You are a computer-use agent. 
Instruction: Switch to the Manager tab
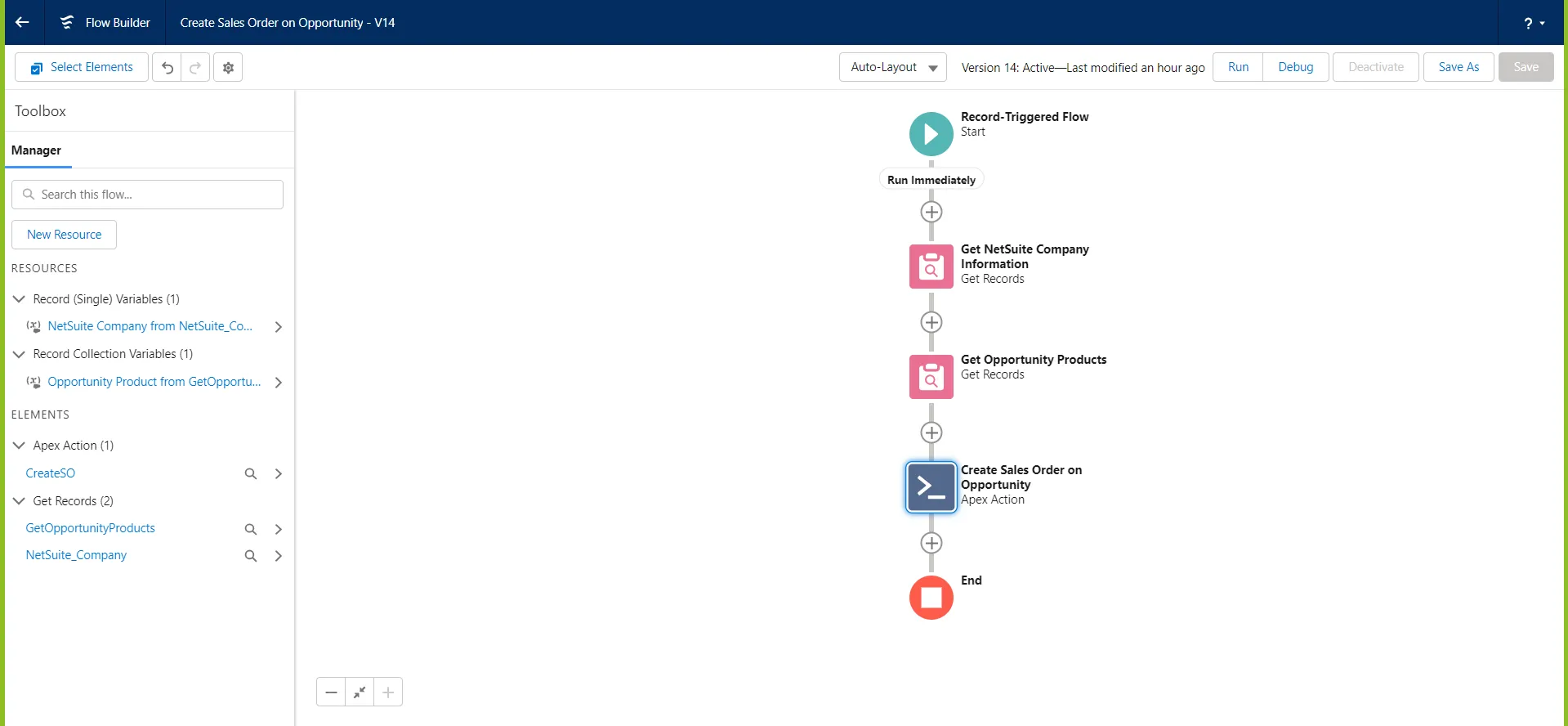[x=37, y=150]
